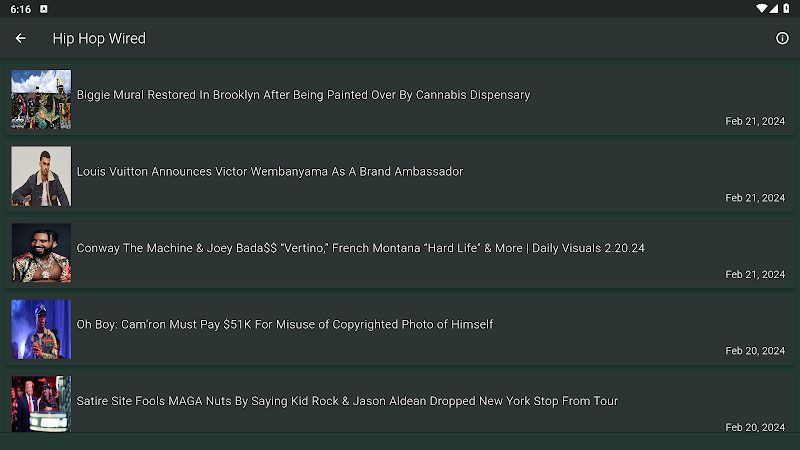800x450 pixels.
Task: Tap the cellular signal status icon
Action: pos(774,9)
